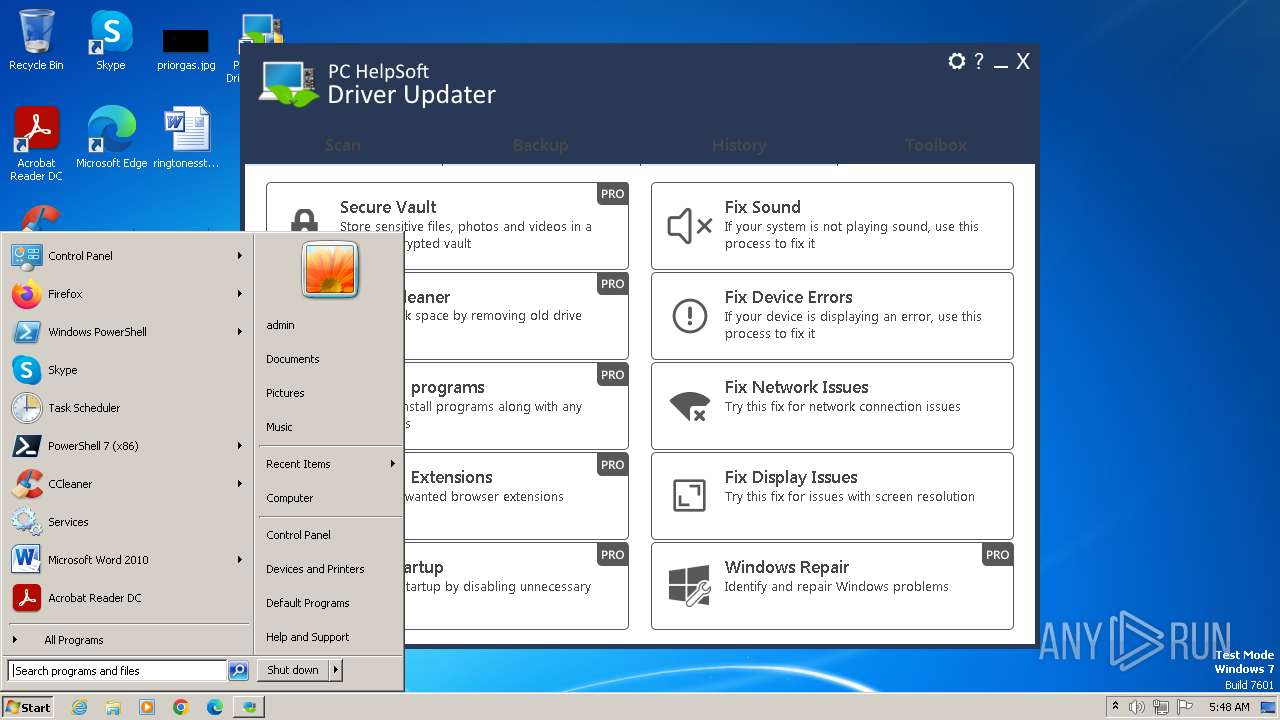Click the volume speaker tray icon
Image resolution: width=1280 pixels, height=720 pixels.
1137,707
